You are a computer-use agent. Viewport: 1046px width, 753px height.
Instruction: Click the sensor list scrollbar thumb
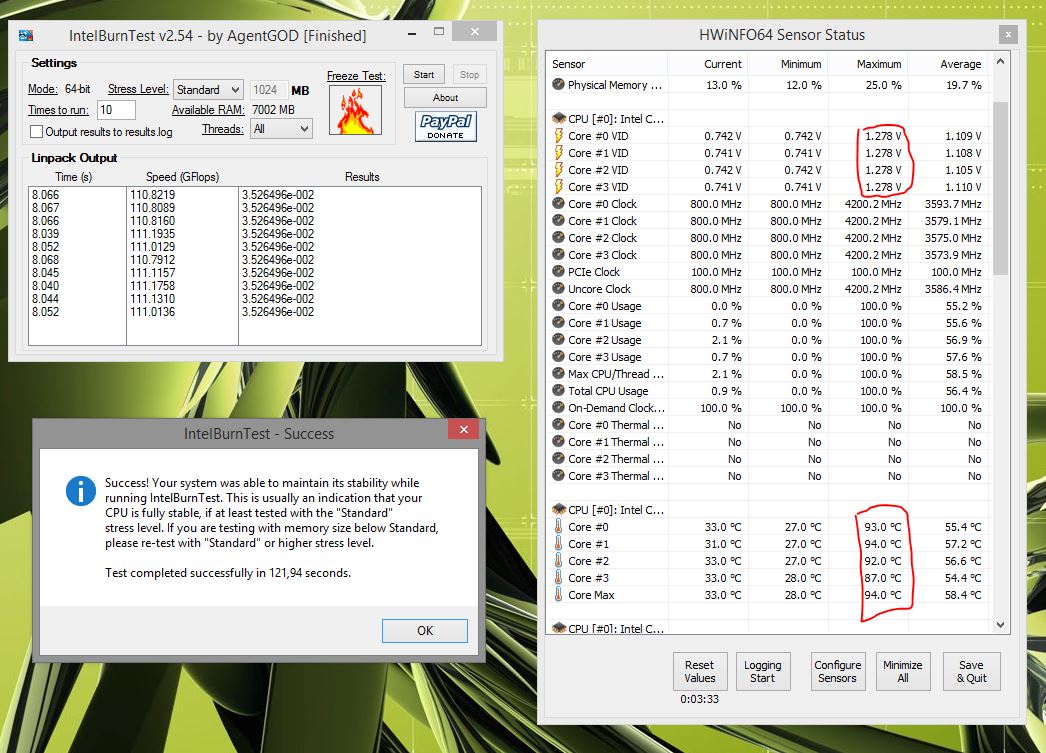(1000, 189)
